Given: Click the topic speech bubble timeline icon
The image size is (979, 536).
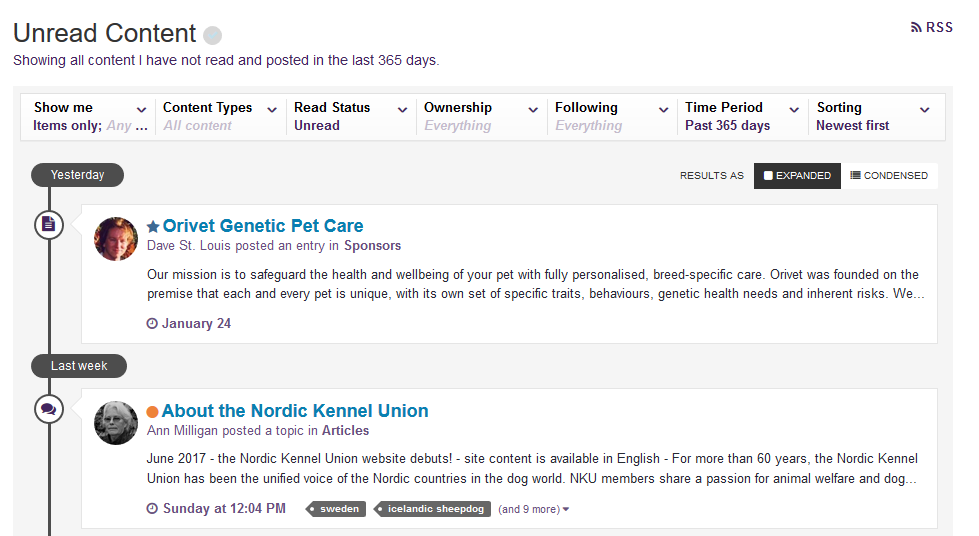Looking at the screenshot, I should pyautogui.click(x=49, y=409).
